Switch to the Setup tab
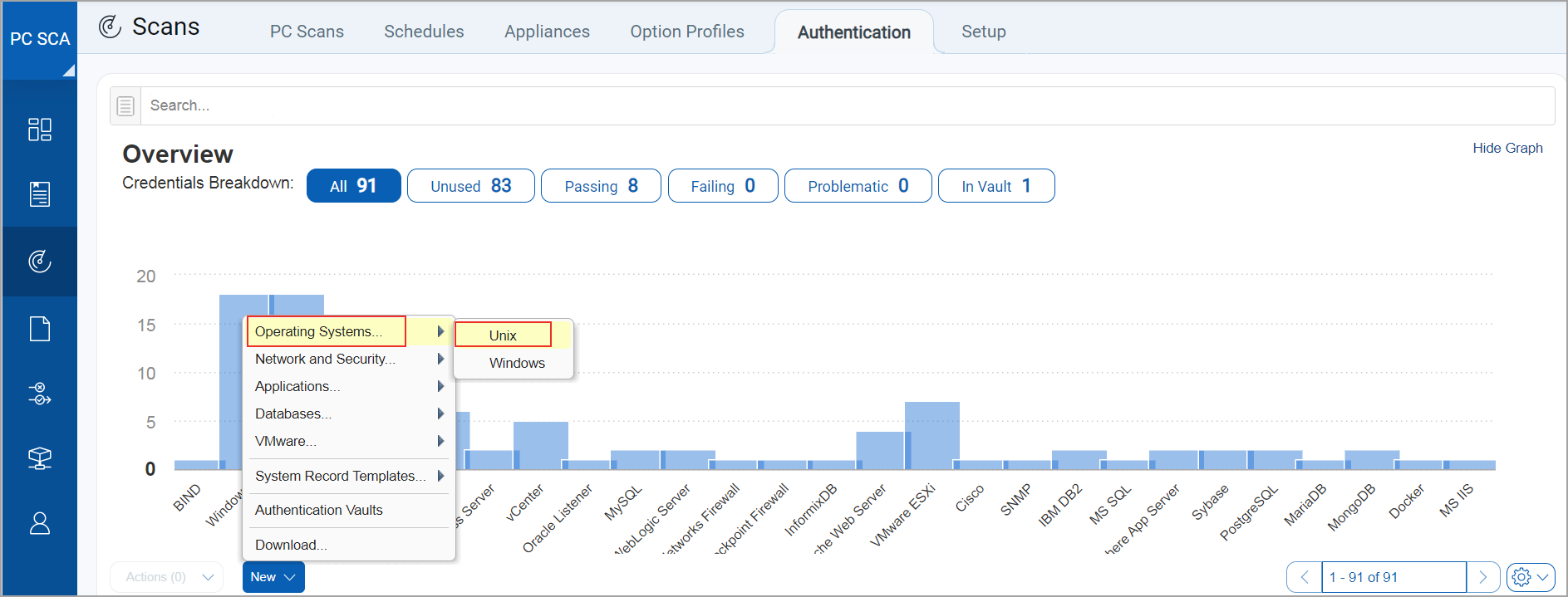This screenshot has height=597, width=1568. pyautogui.click(x=984, y=32)
